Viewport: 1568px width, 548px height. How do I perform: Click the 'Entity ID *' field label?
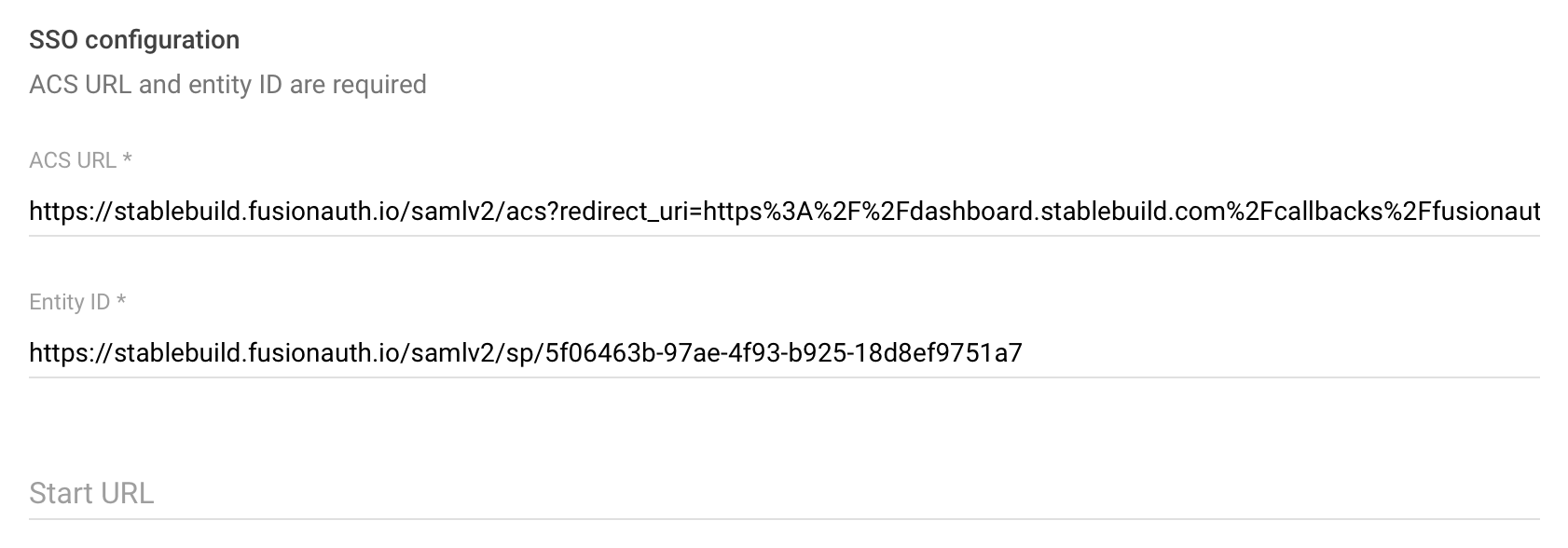[70, 302]
